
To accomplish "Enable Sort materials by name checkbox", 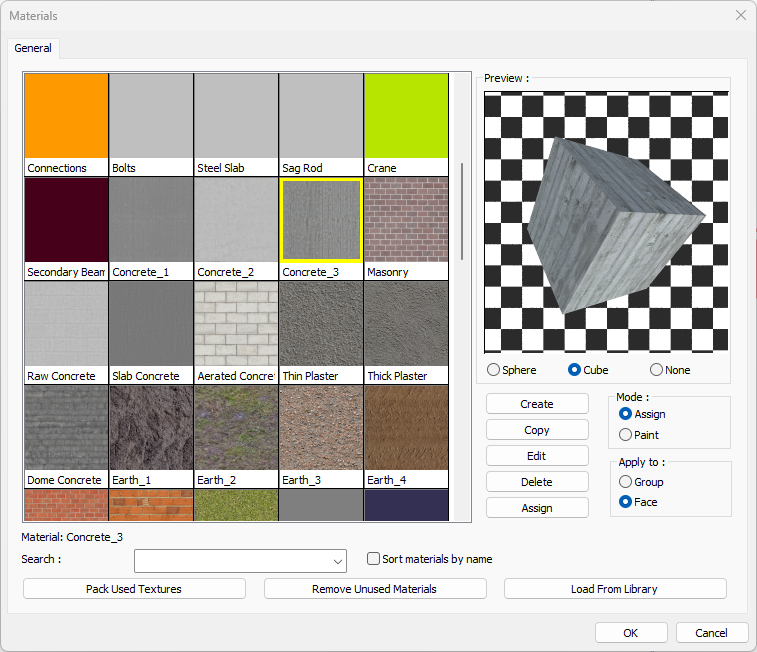I will click(374, 559).
